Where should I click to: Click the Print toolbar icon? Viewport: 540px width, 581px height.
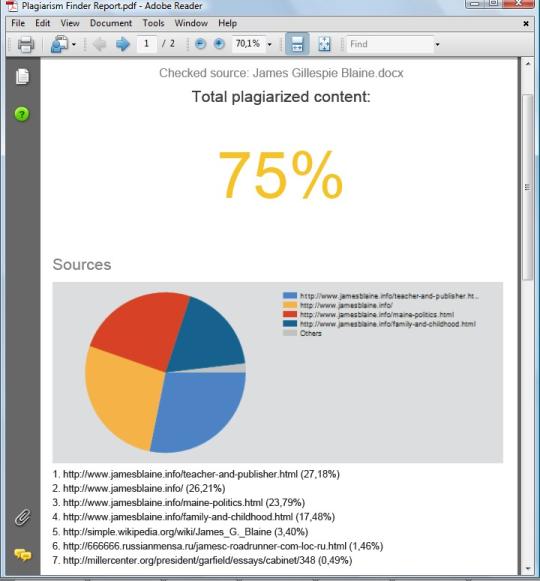26,44
